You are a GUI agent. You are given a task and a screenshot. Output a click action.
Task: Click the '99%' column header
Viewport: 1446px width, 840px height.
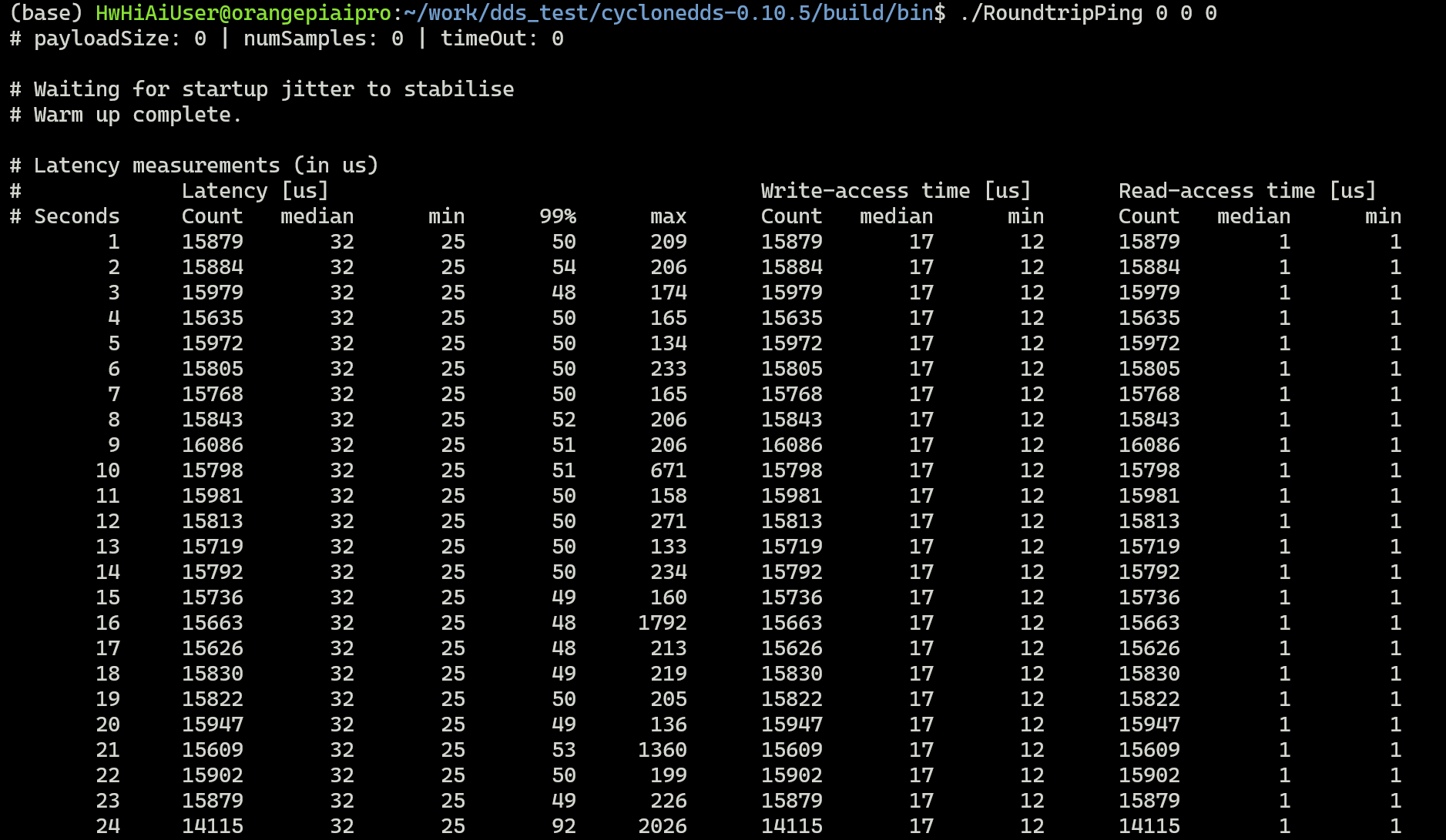coord(558,216)
